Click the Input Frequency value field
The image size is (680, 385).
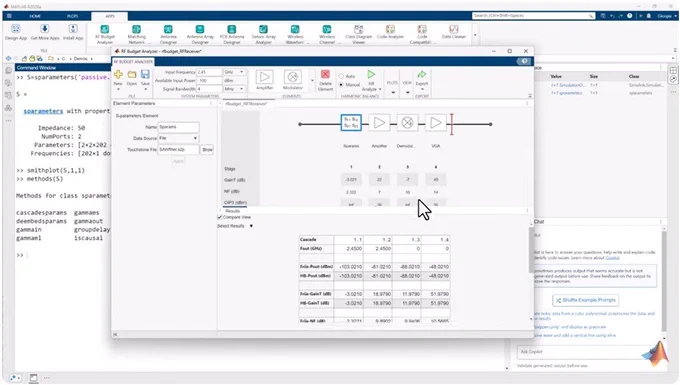[x=209, y=72]
